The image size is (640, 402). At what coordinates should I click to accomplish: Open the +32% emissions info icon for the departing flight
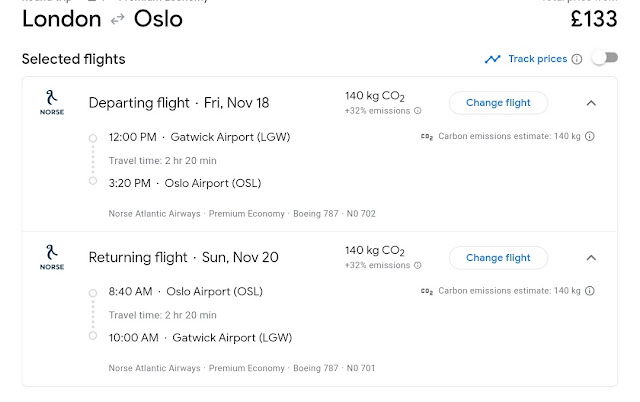coord(418,111)
